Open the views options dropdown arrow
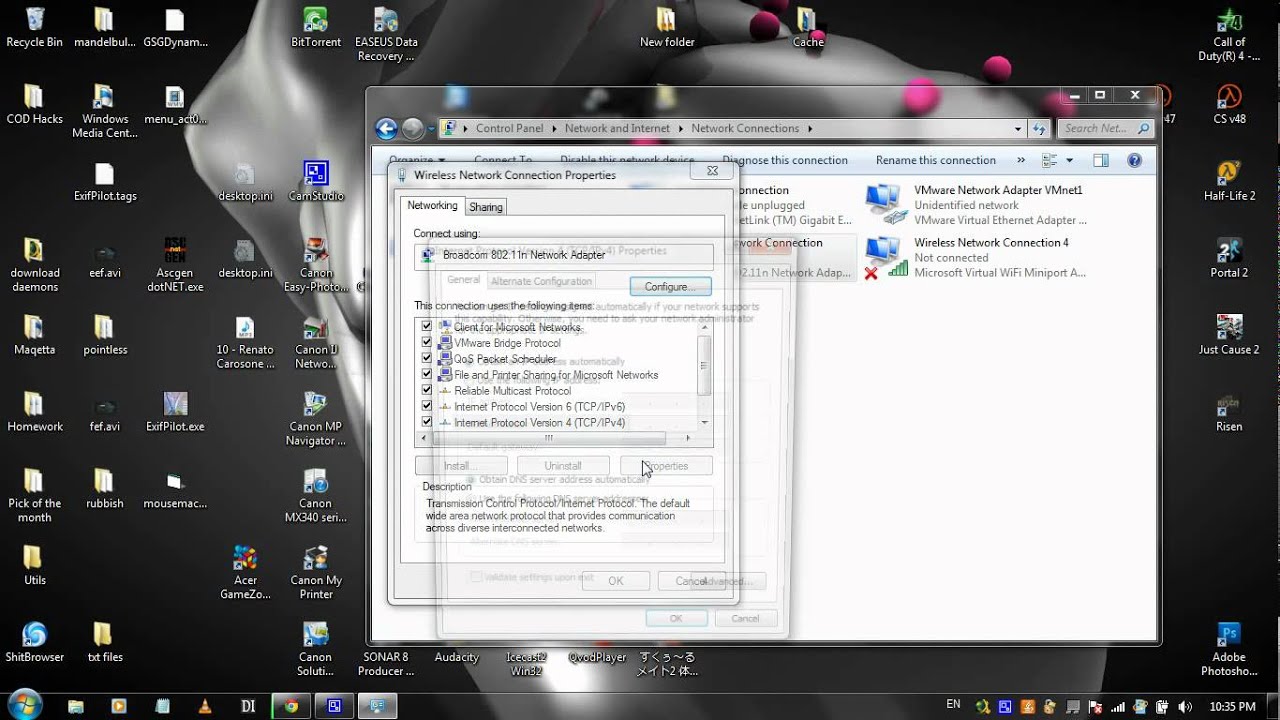This screenshot has height=720, width=1280. [1069, 160]
